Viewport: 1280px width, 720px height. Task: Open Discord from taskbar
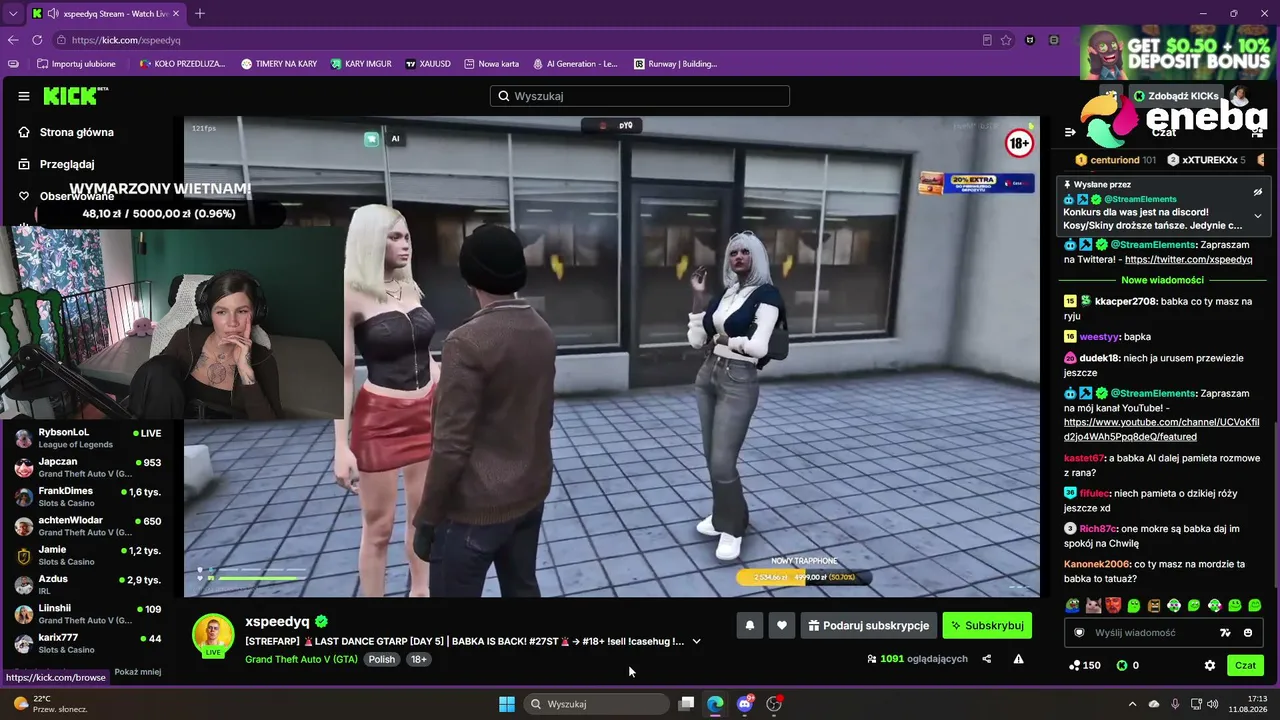(x=745, y=704)
